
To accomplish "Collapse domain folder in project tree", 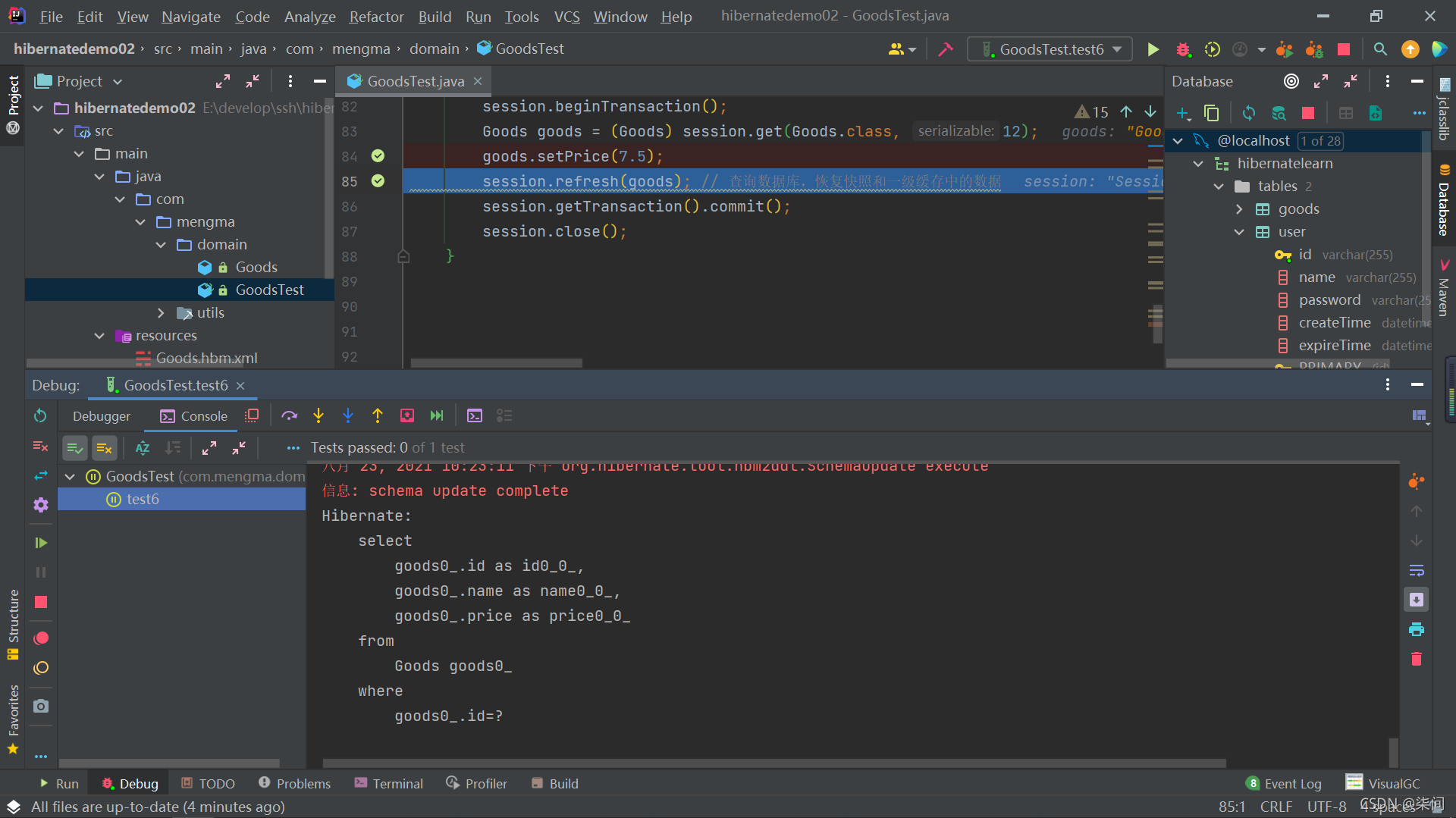I will [161, 244].
